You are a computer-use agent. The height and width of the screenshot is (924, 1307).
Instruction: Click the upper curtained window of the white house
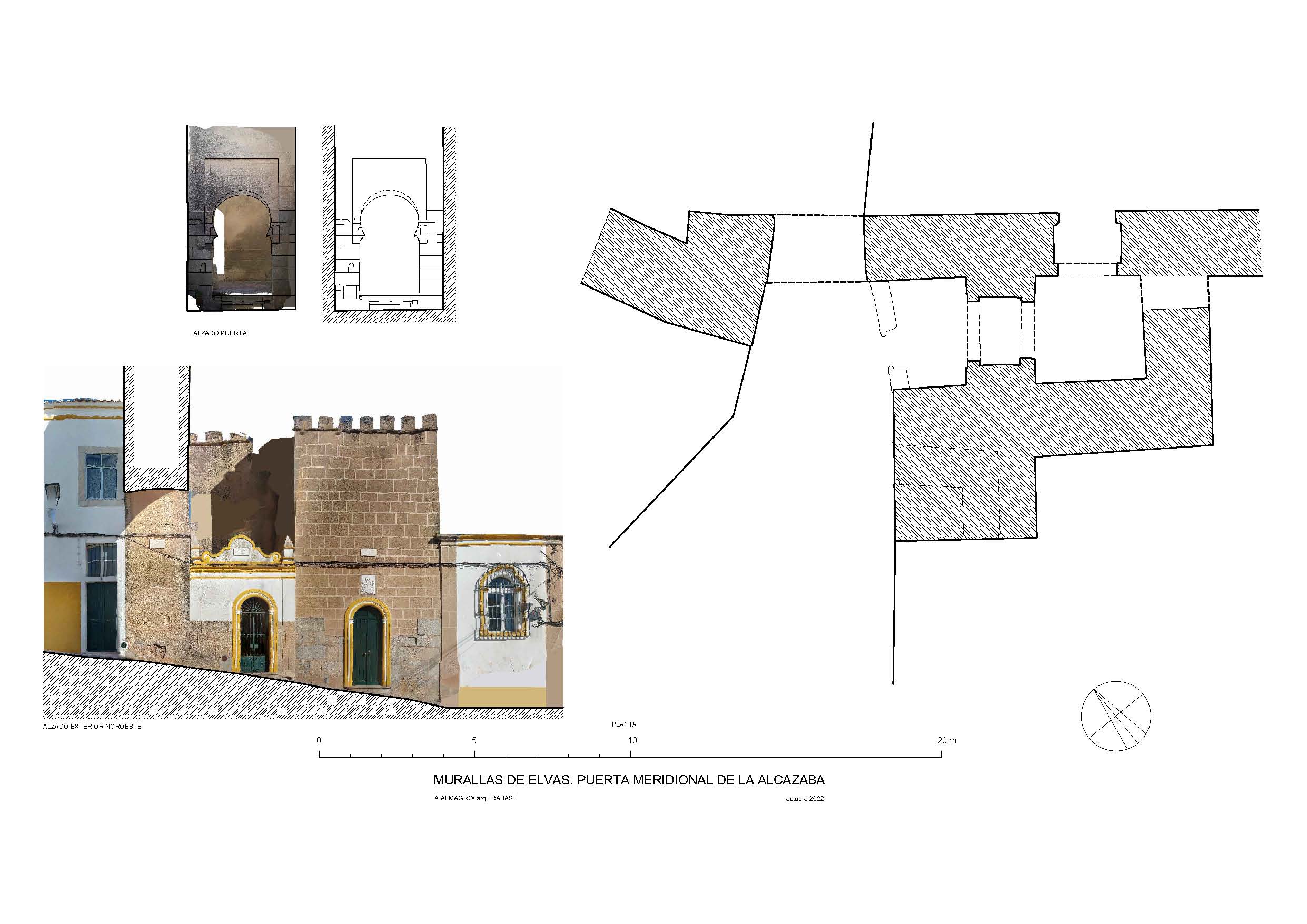click(x=102, y=476)
